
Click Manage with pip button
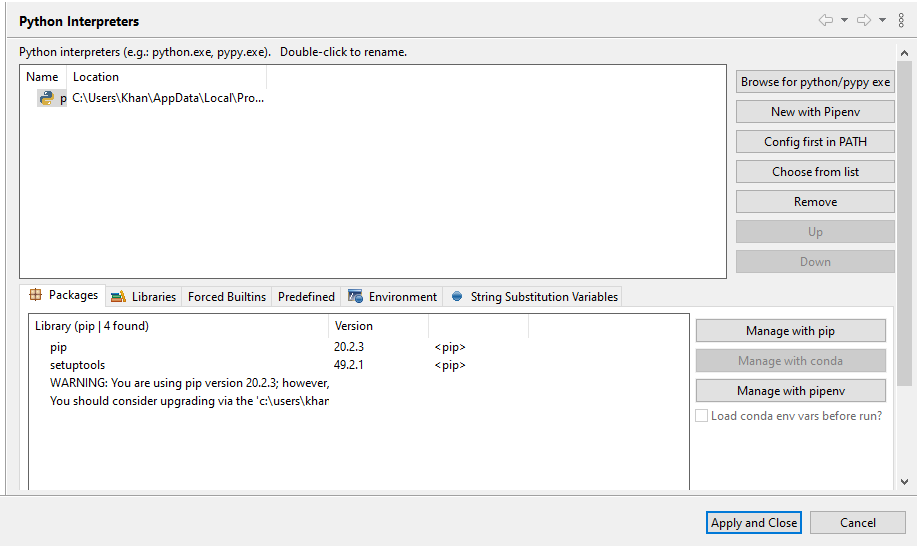pos(791,331)
